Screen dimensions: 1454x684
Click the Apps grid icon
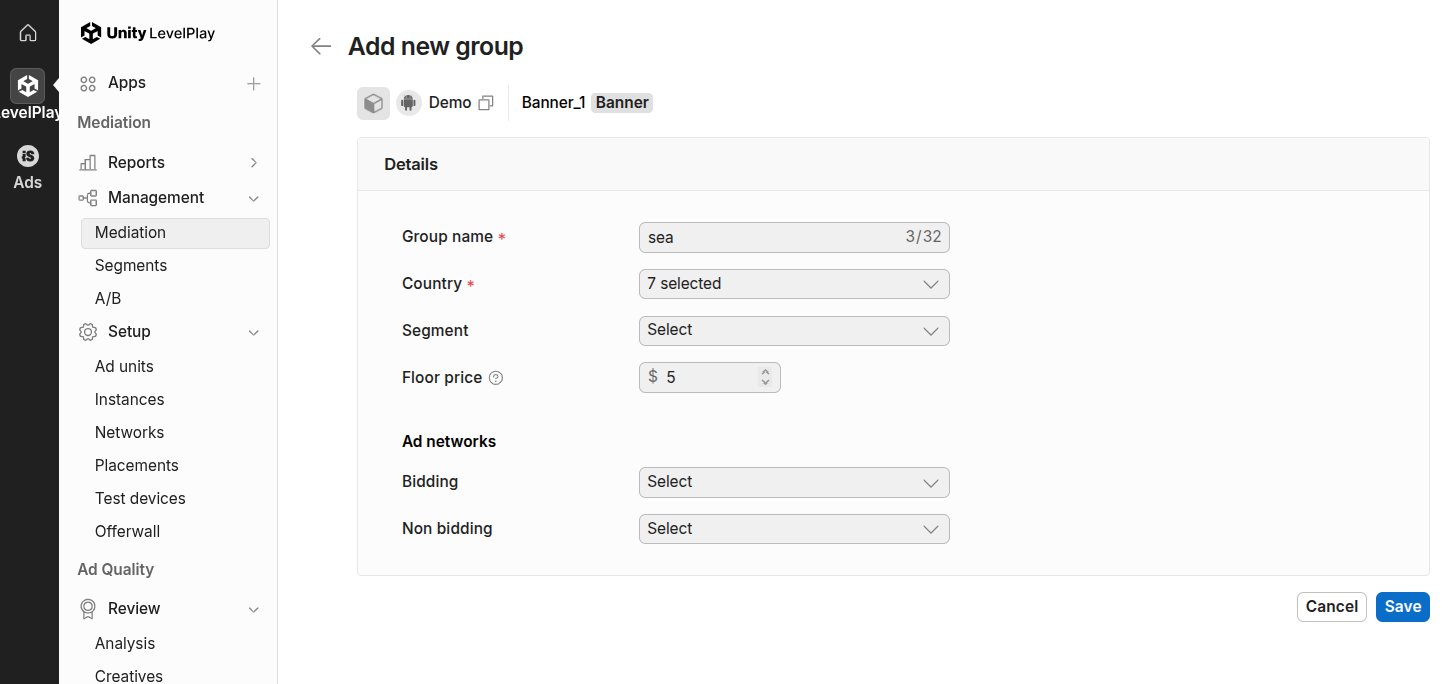[x=88, y=84]
